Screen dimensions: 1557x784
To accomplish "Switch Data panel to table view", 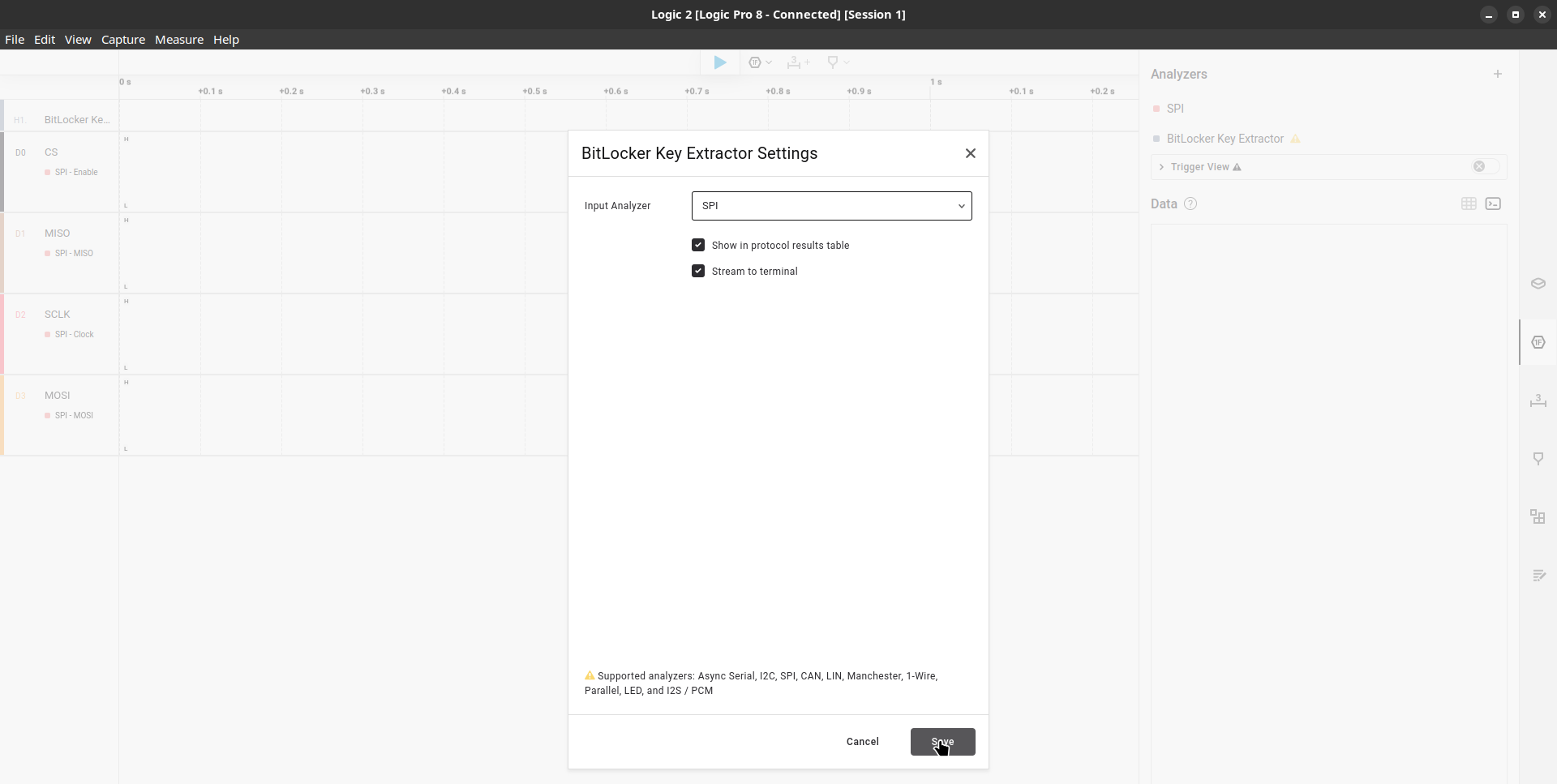I will (x=1469, y=203).
